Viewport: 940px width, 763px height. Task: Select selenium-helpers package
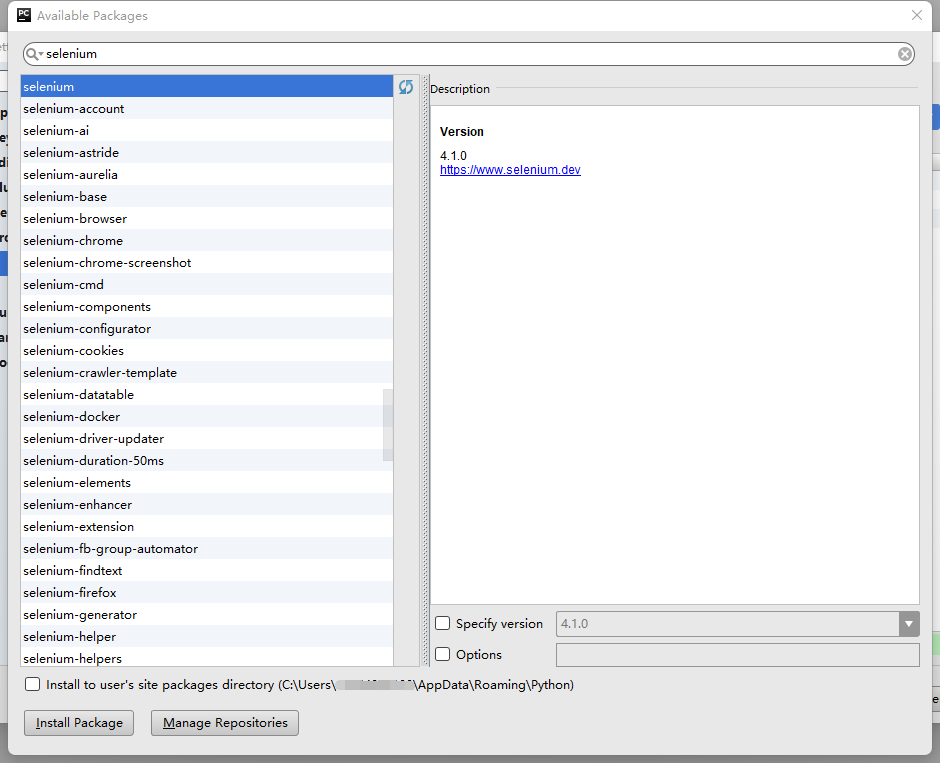click(207, 657)
